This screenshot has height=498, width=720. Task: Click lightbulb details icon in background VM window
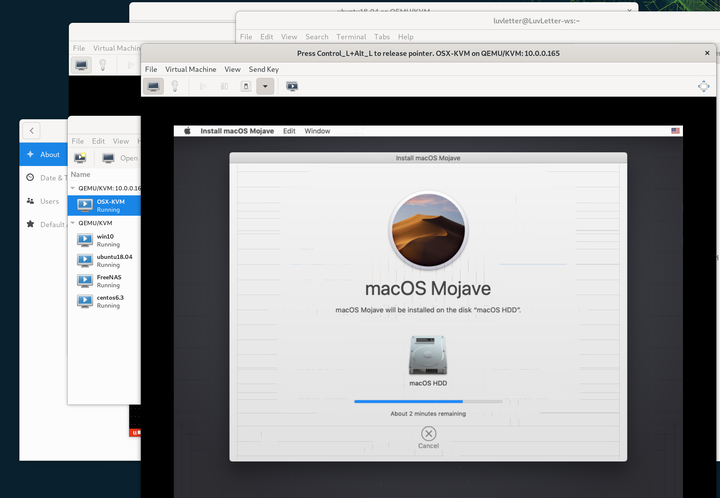[x=102, y=65]
